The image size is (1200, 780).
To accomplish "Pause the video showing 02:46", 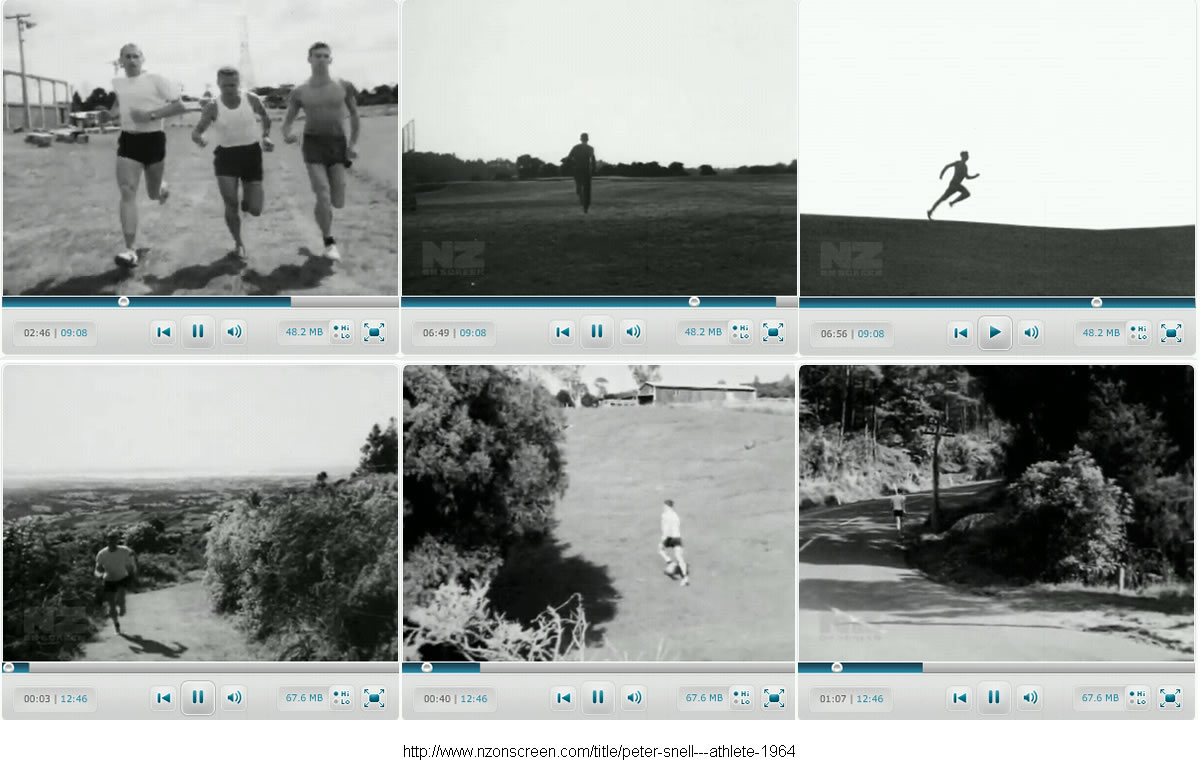I will (x=197, y=332).
